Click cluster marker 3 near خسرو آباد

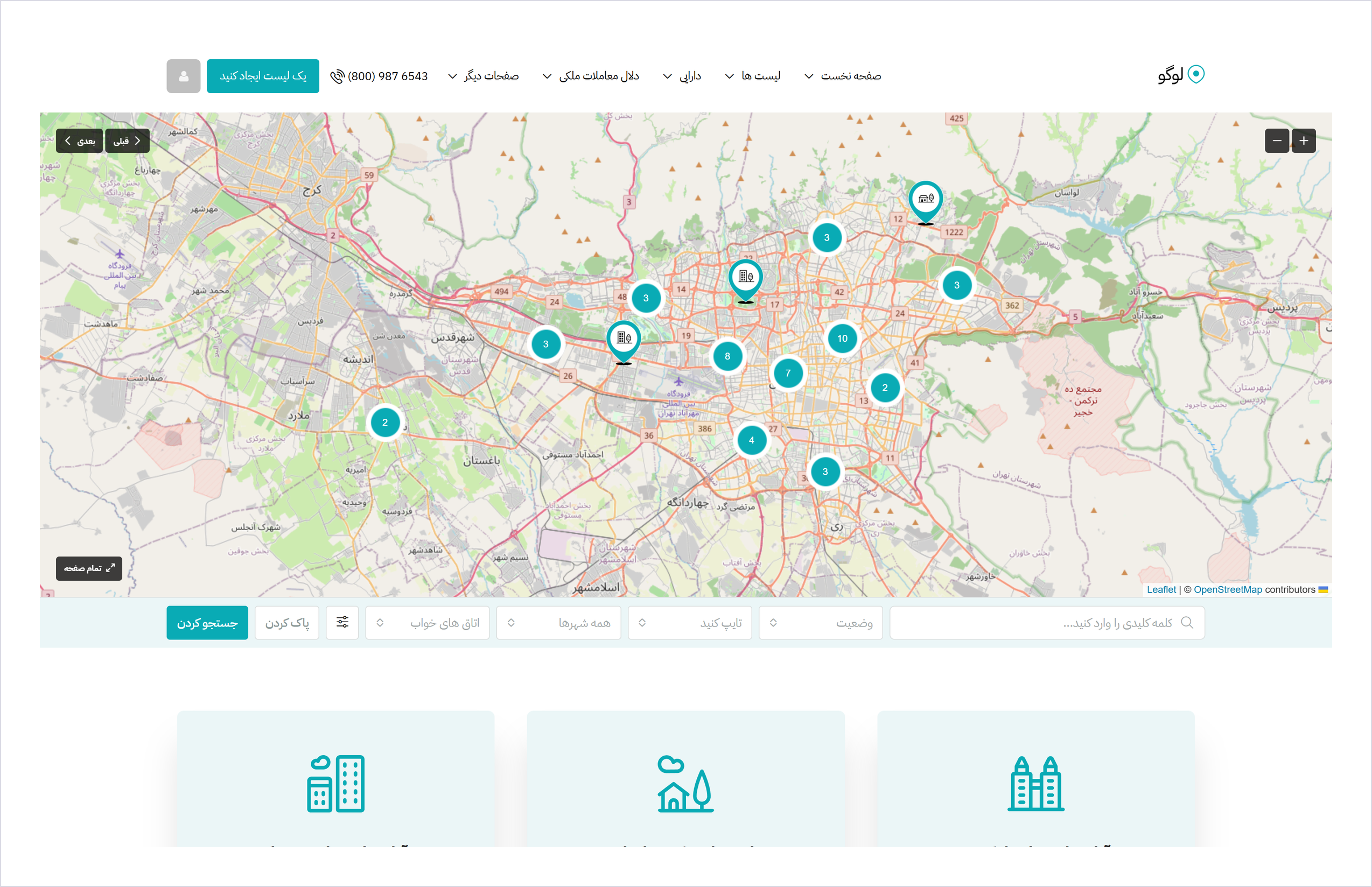[956, 286]
